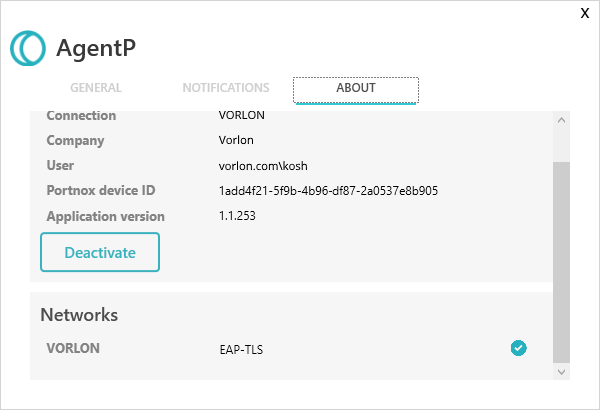This screenshot has width=600, height=410.
Task: Click the vertical scrollbar thumb
Action: tap(560, 260)
